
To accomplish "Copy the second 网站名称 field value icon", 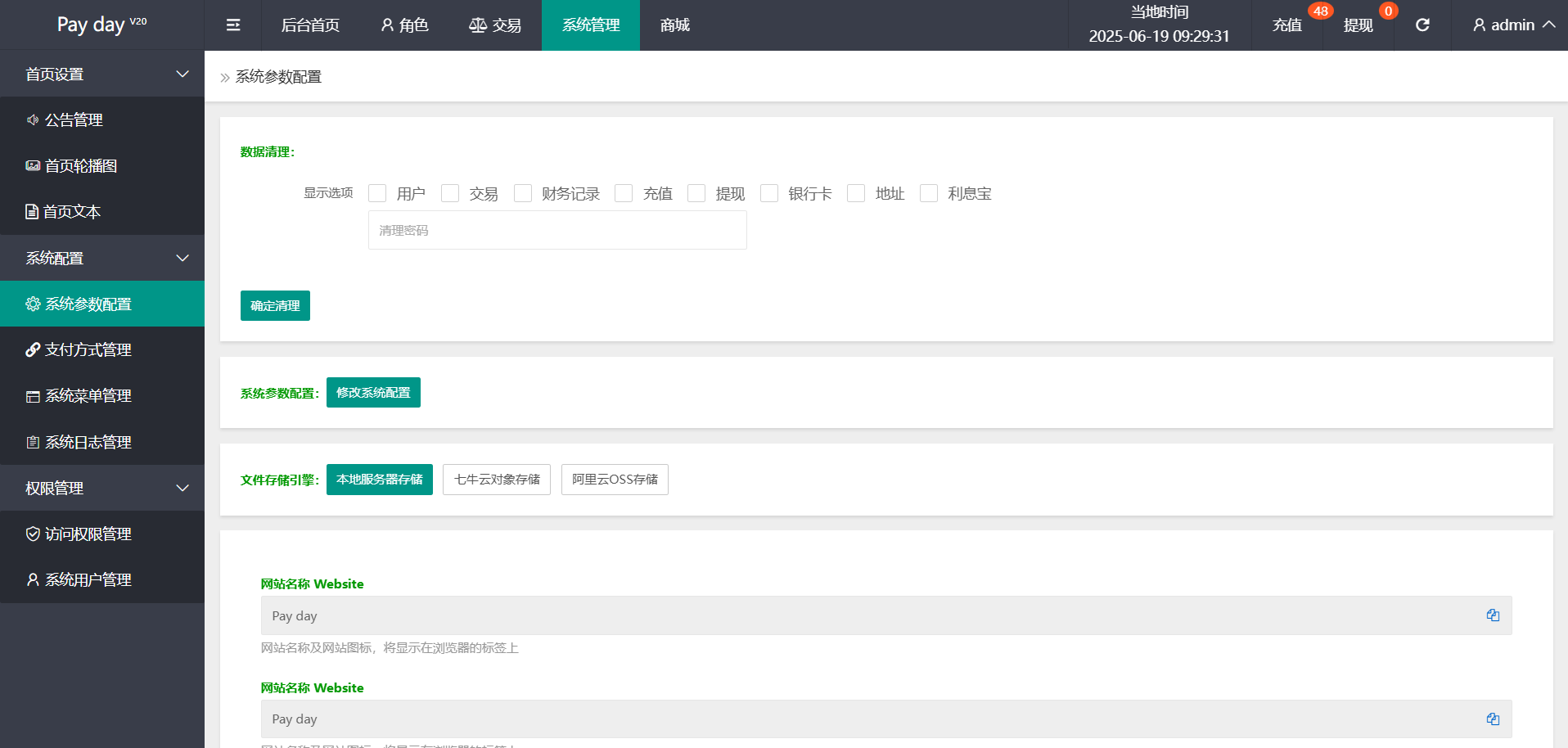I will tap(1493, 719).
